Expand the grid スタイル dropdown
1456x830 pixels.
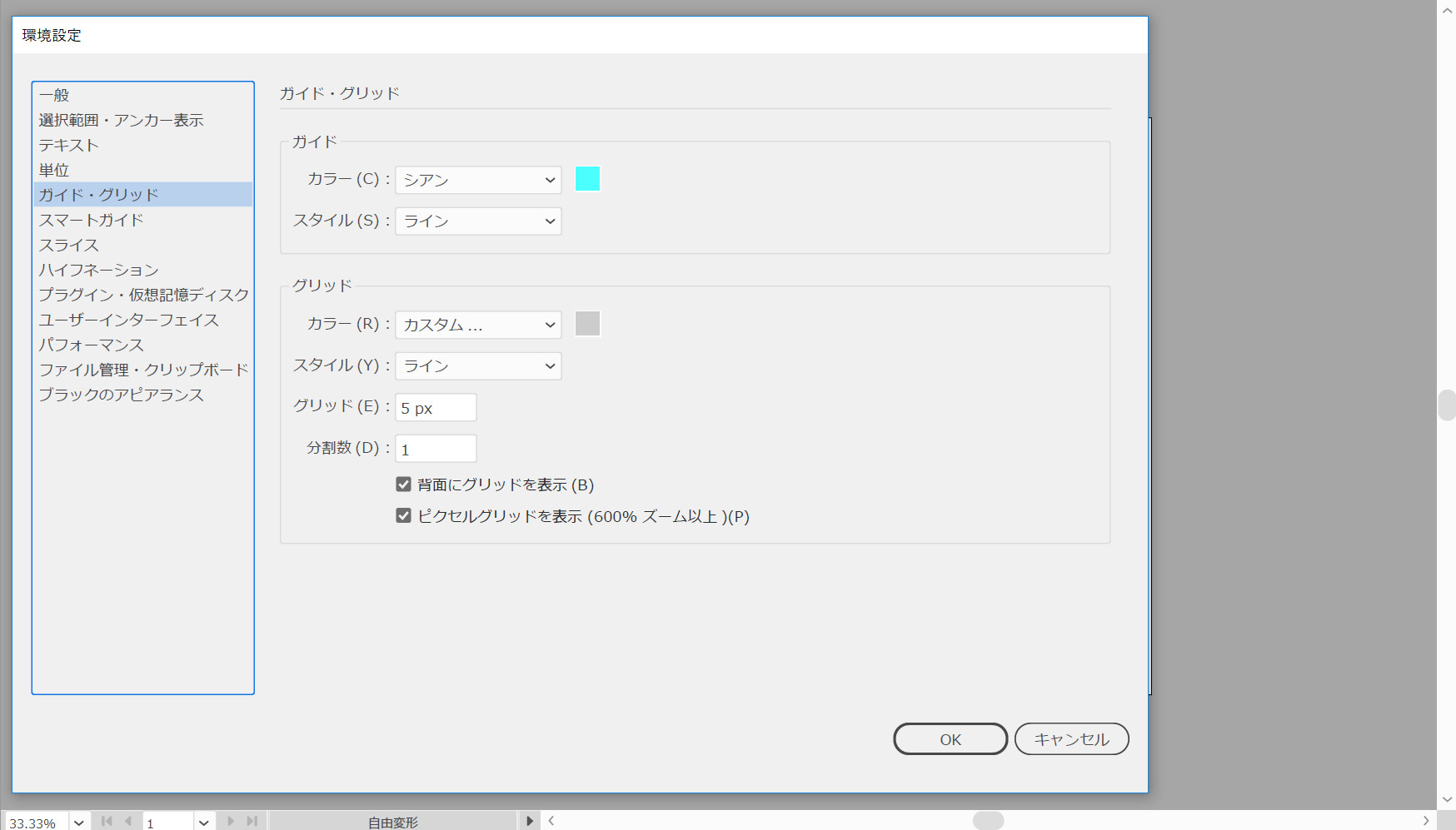coord(478,366)
